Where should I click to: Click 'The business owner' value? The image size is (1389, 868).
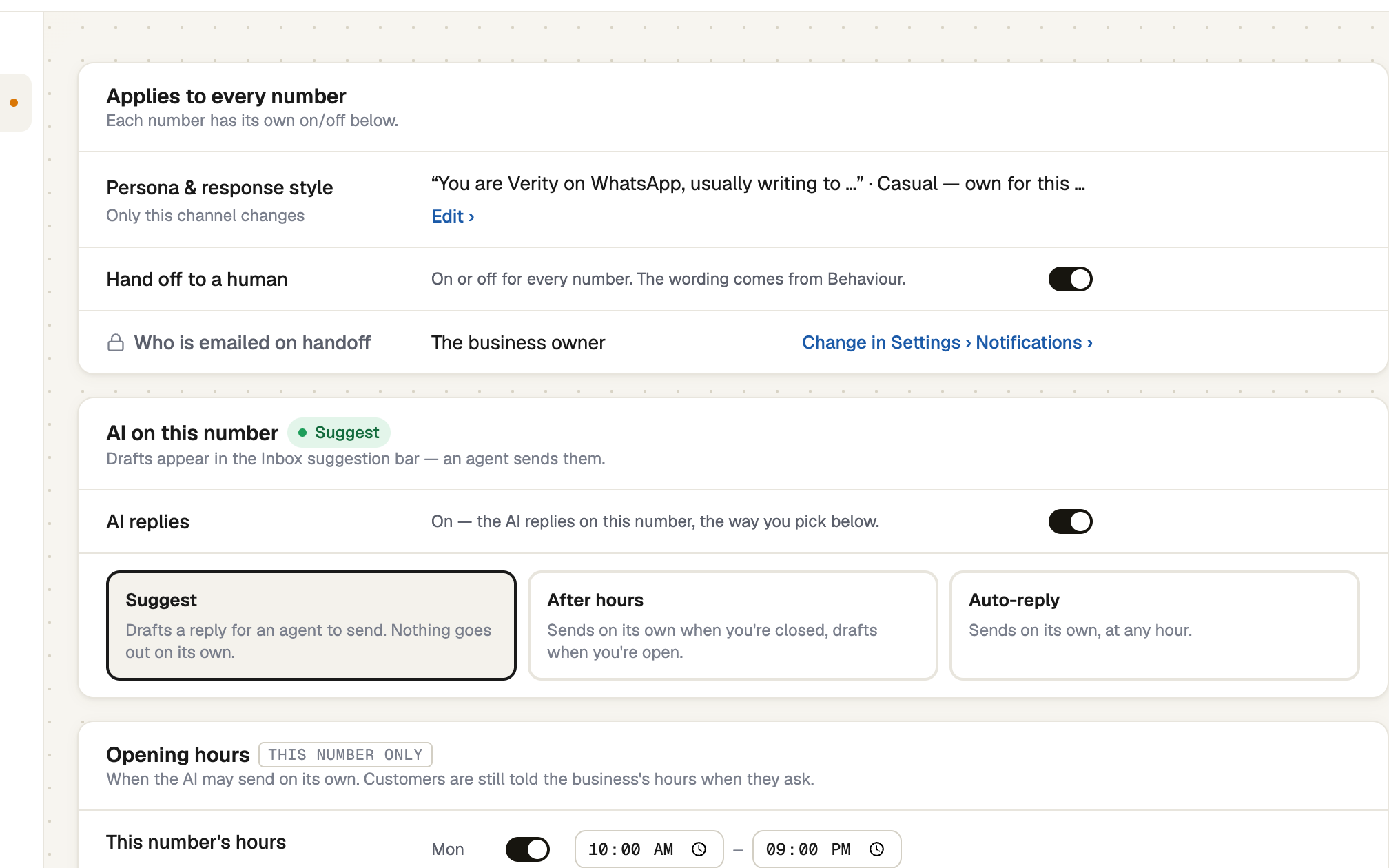[518, 342]
